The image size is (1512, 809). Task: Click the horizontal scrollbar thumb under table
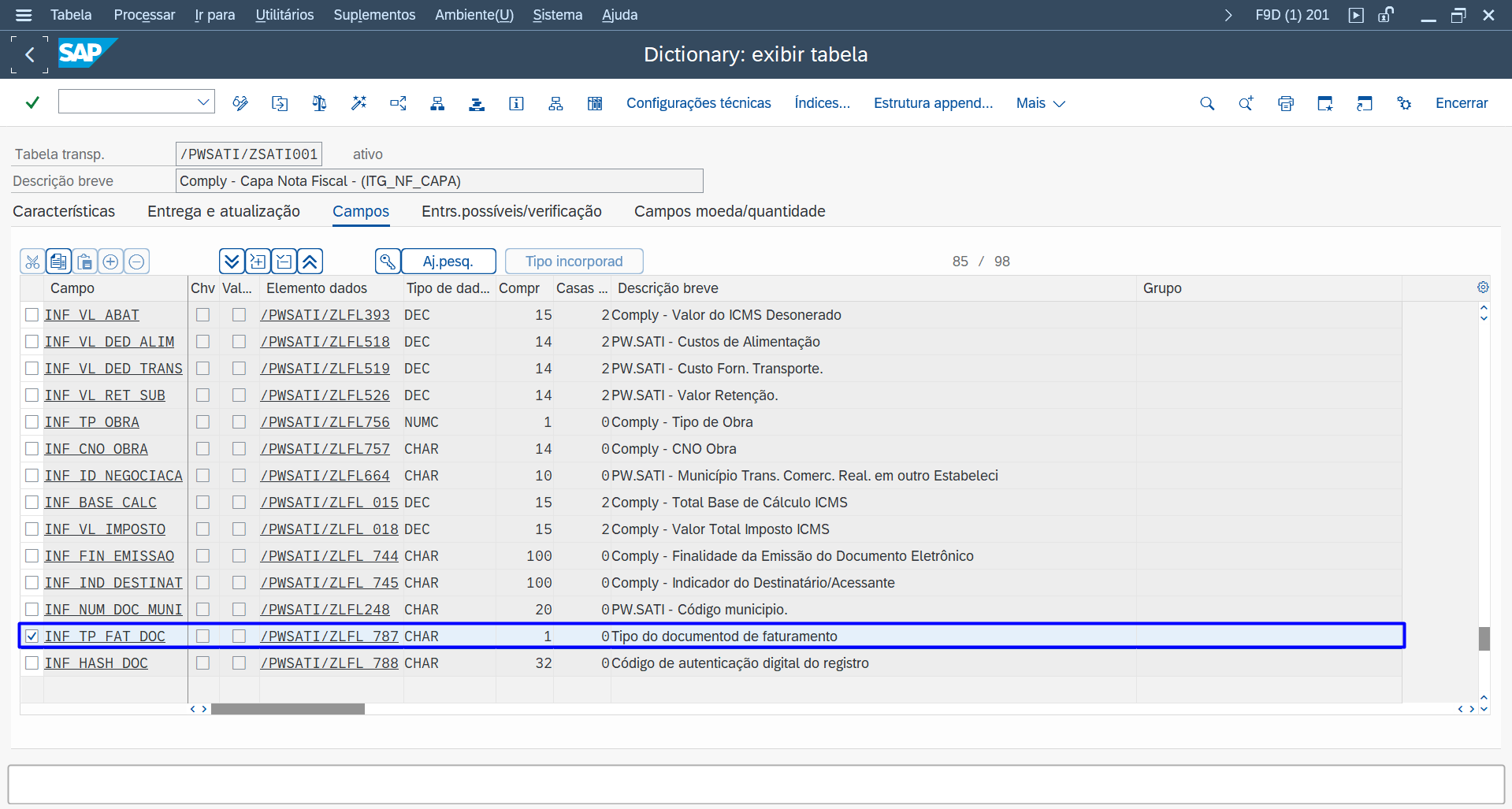pyautogui.click(x=288, y=709)
